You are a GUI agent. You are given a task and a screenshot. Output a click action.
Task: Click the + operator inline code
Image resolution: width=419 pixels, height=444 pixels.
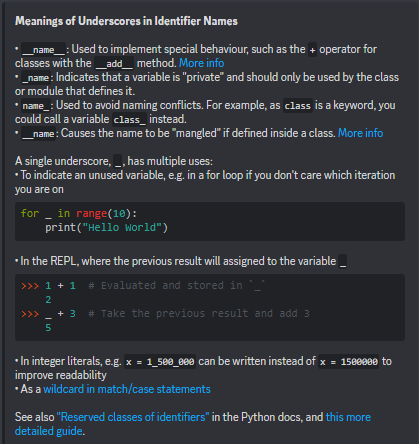pos(312,50)
